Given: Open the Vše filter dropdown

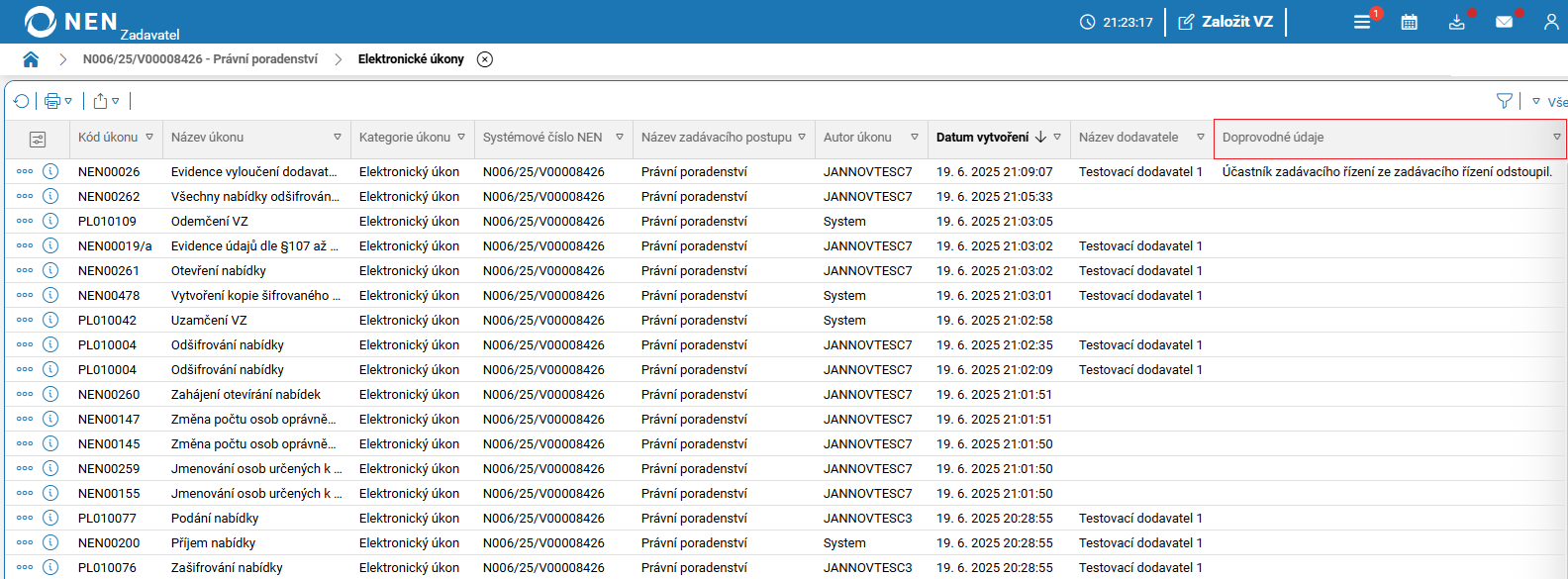Looking at the screenshot, I should (1549, 102).
